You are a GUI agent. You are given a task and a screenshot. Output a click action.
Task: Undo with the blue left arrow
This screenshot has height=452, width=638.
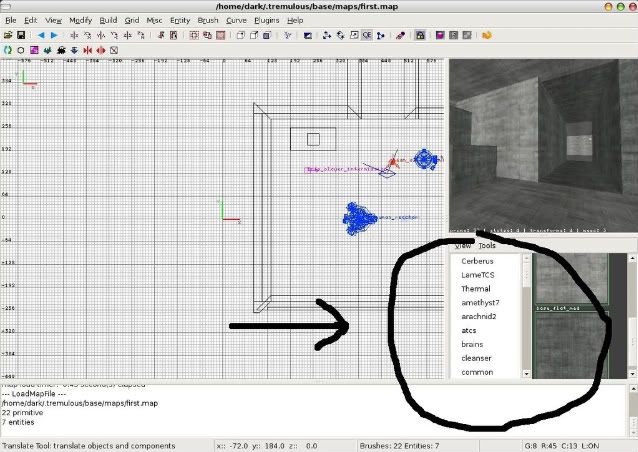pos(41,35)
